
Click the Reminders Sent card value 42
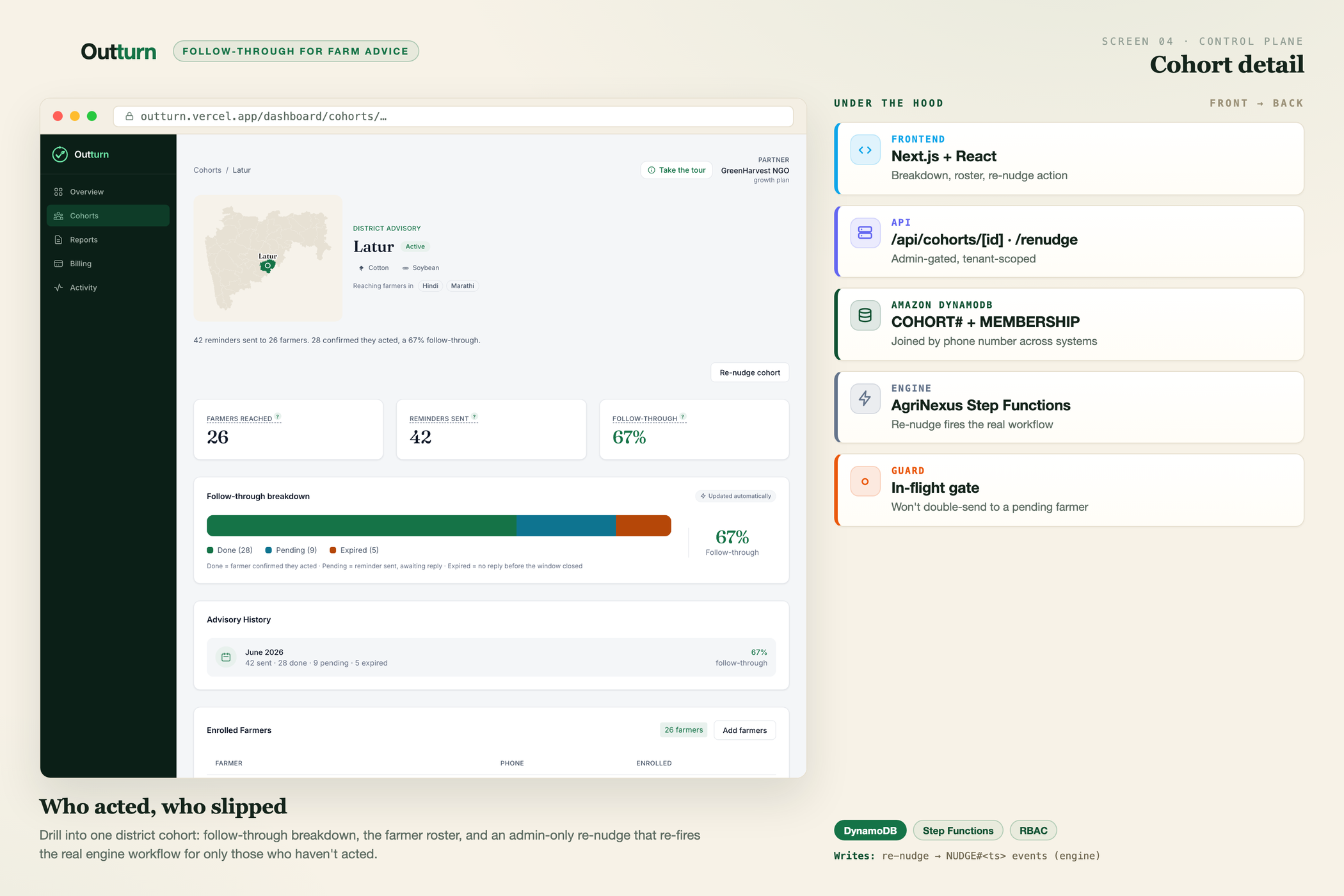coord(420,437)
